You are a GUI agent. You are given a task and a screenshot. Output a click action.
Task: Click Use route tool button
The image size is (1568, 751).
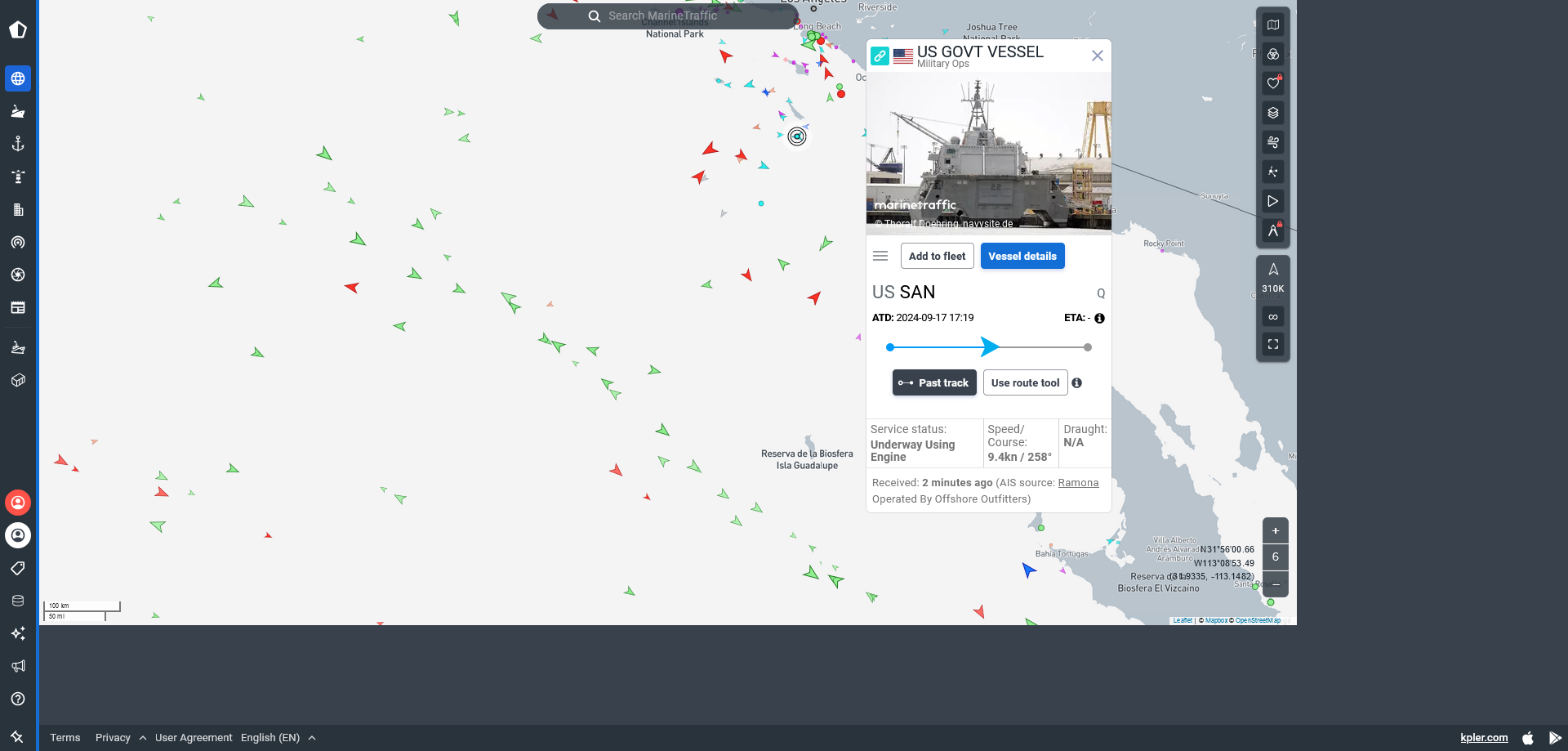tap(1026, 382)
